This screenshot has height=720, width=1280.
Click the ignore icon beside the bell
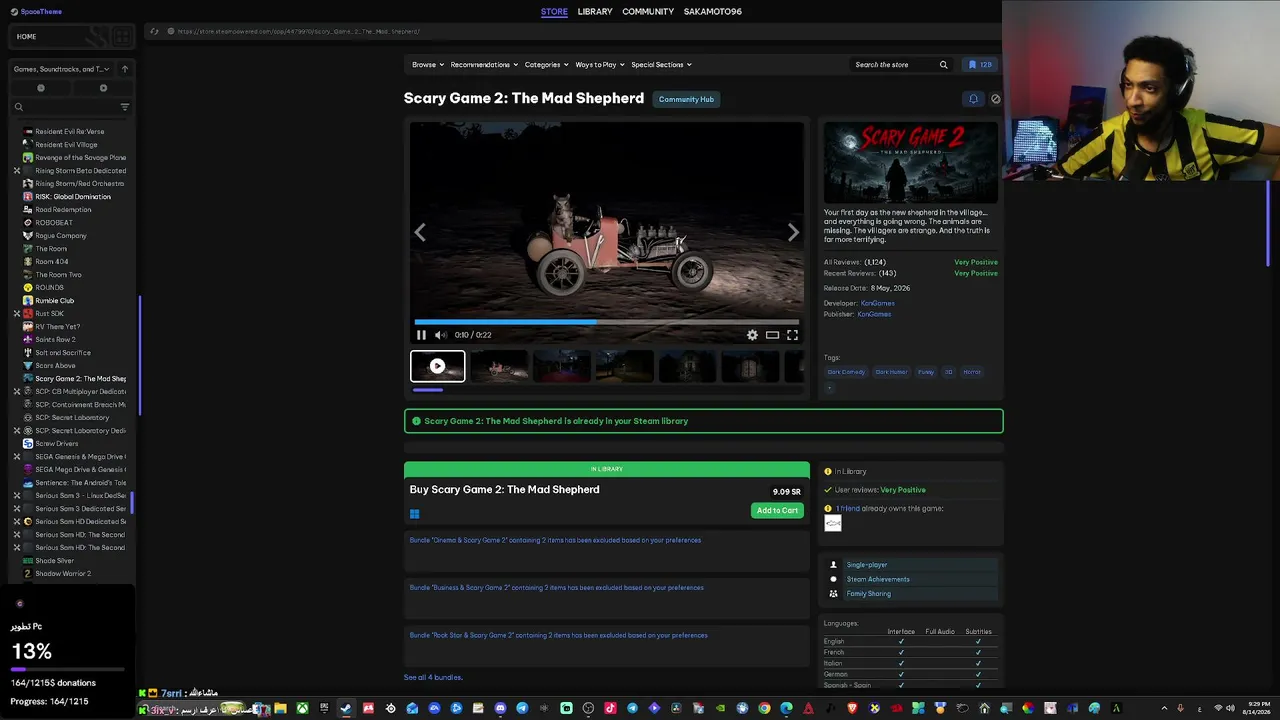995,99
